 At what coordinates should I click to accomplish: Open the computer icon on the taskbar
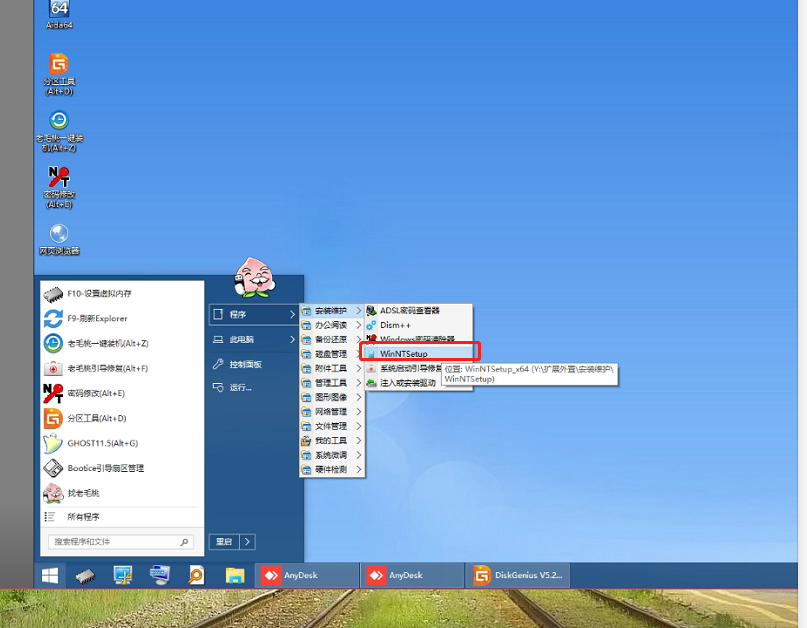[160, 575]
